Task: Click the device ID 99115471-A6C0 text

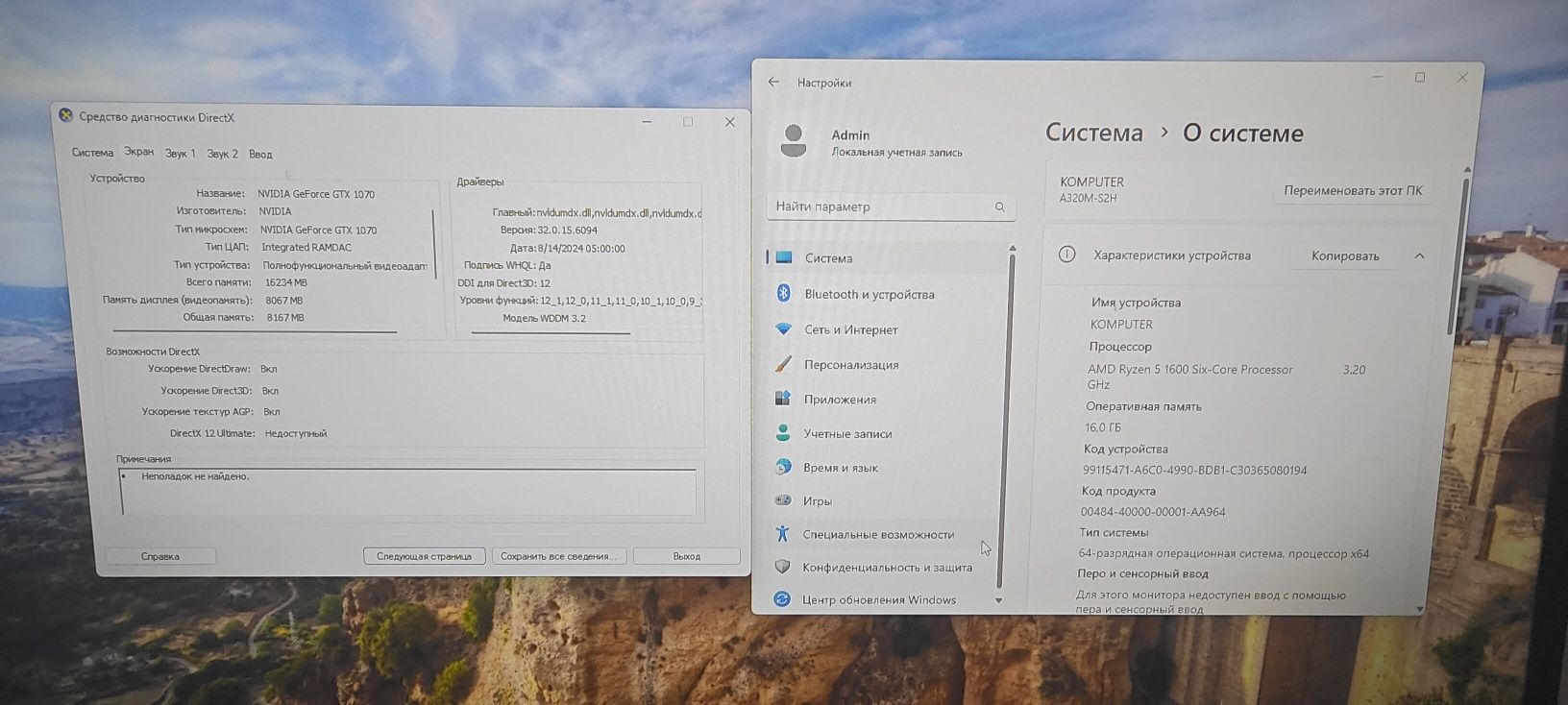Action: (1194, 471)
